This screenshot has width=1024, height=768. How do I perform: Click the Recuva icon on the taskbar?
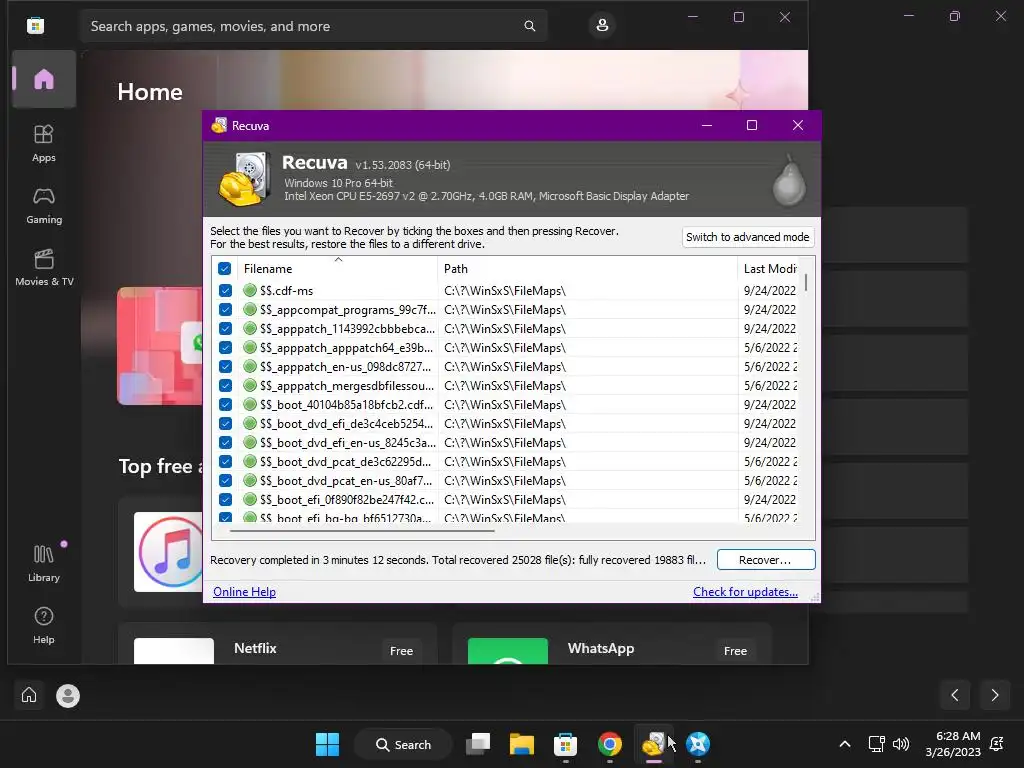click(653, 744)
